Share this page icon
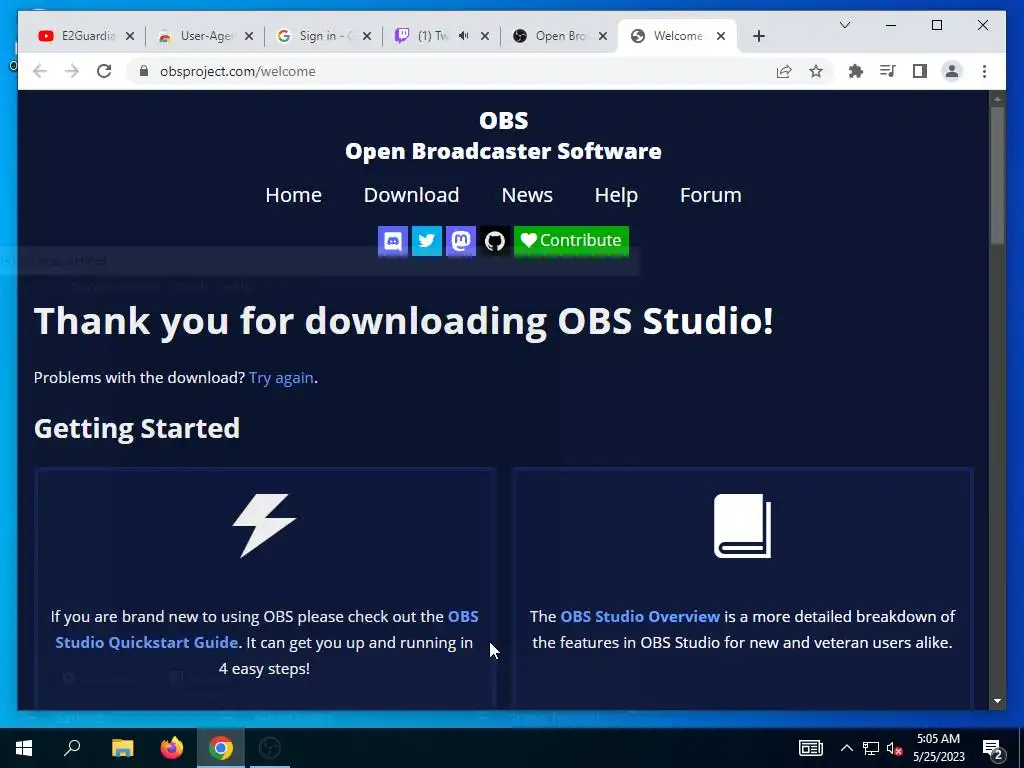 (x=784, y=71)
